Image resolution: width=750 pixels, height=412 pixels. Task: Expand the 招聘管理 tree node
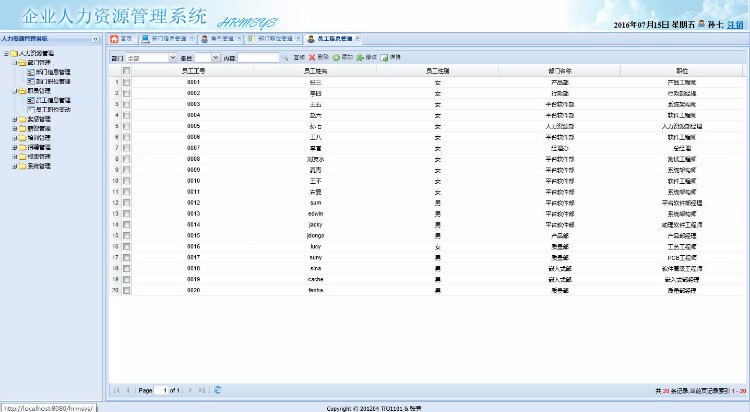click(15, 147)
